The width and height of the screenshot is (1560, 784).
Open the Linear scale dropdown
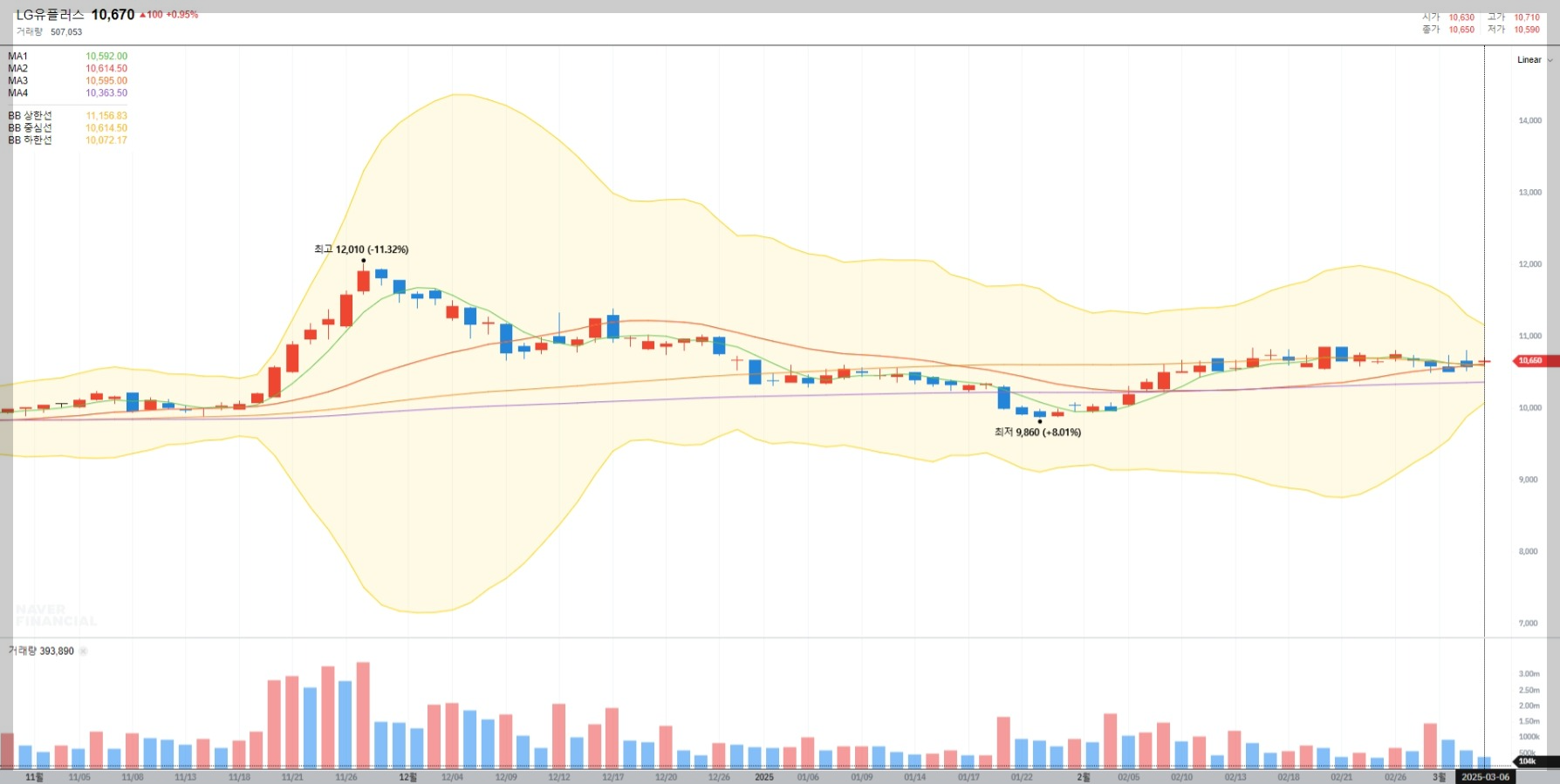1535,60
